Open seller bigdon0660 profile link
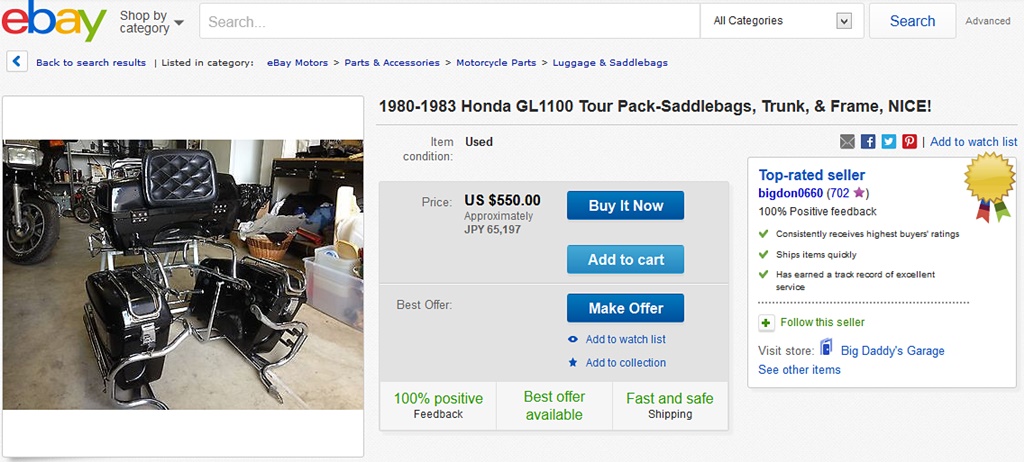Screen dimensions: 1024x462 [790, 193]
